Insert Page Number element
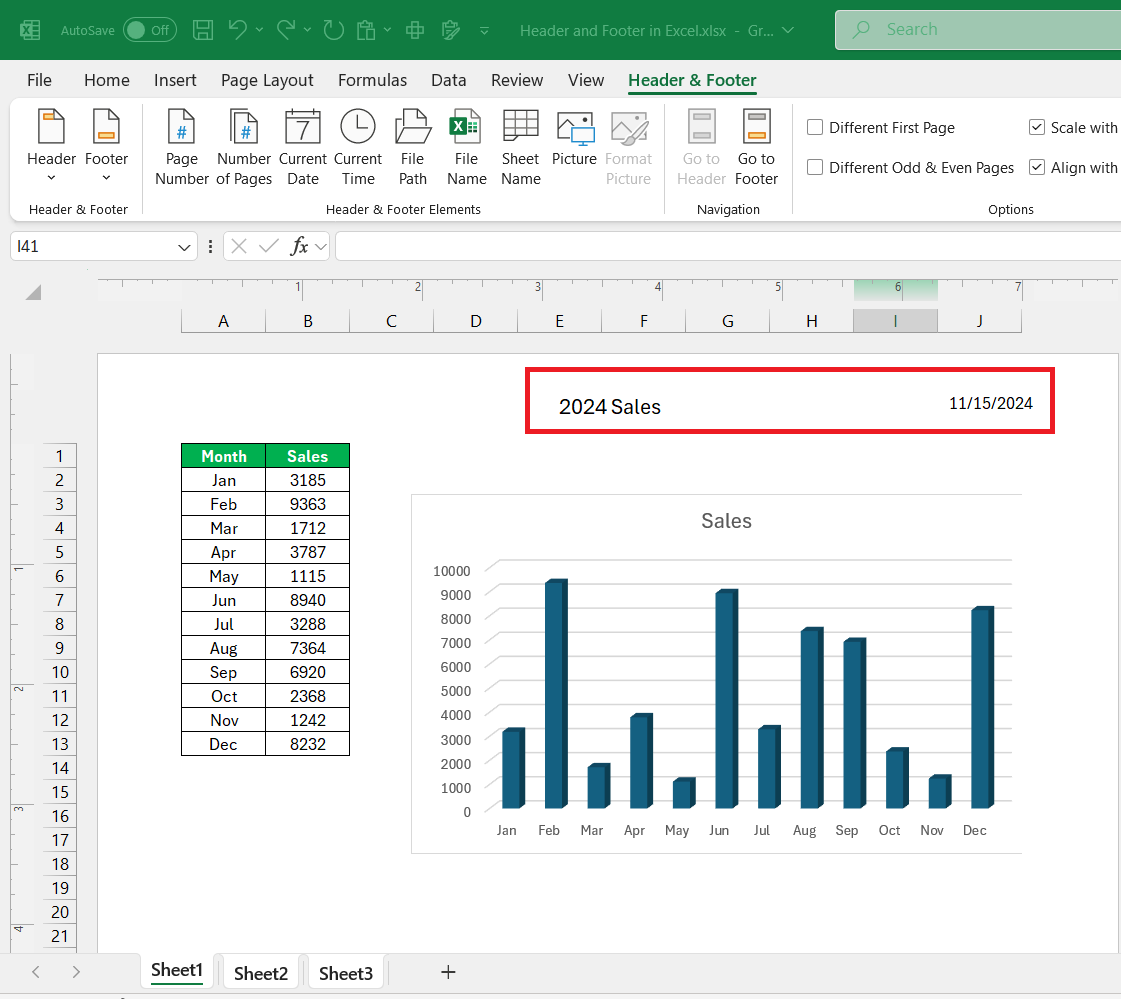Screen dimensions: 1121x999 point(182,147)
